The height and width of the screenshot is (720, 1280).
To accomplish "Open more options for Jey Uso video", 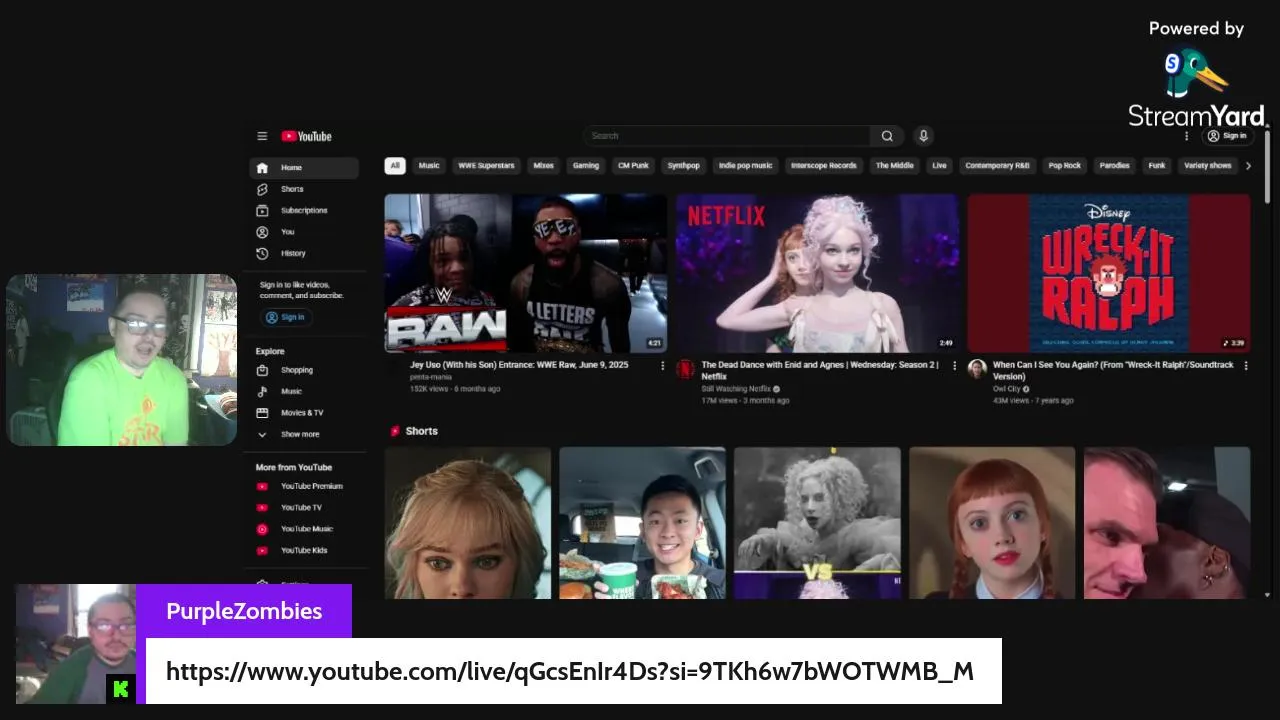I will [x=662, y=366].
